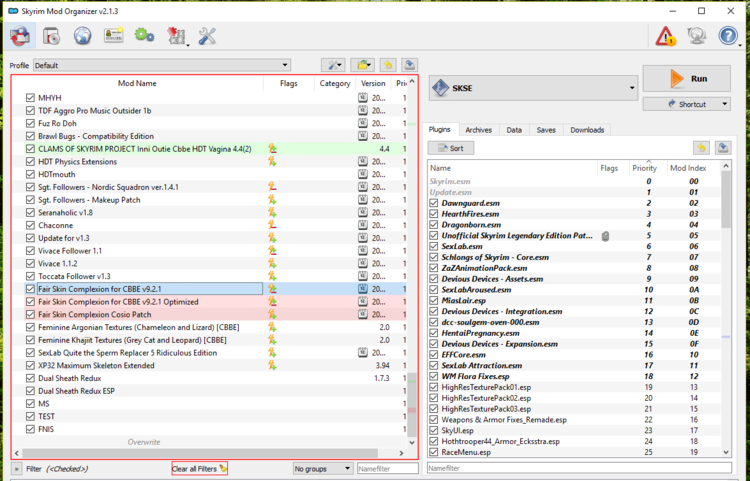Toggle the Fuz Ro Doh mod checkbox
The height and width of the screenshot is (481, 750).
point(30,123)
